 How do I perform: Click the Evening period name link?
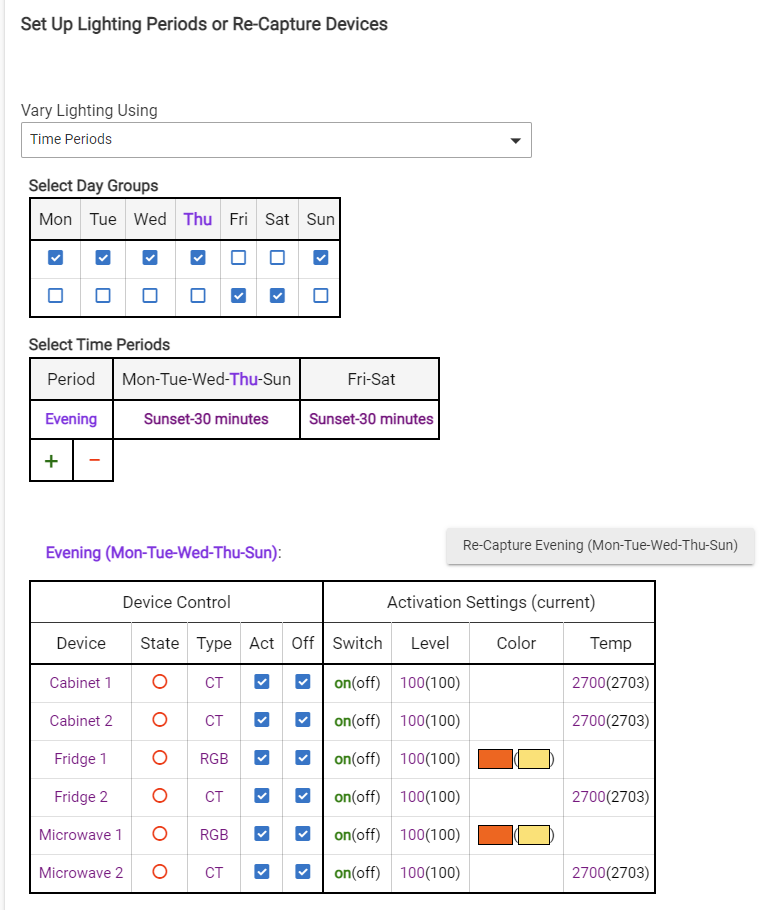pos(71,419)
